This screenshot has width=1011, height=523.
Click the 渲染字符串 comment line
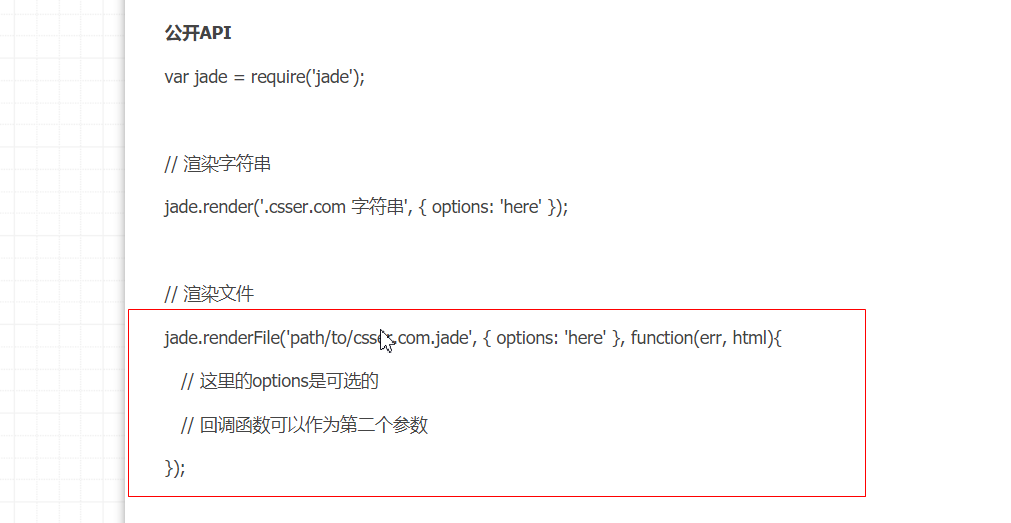(217, 164)
